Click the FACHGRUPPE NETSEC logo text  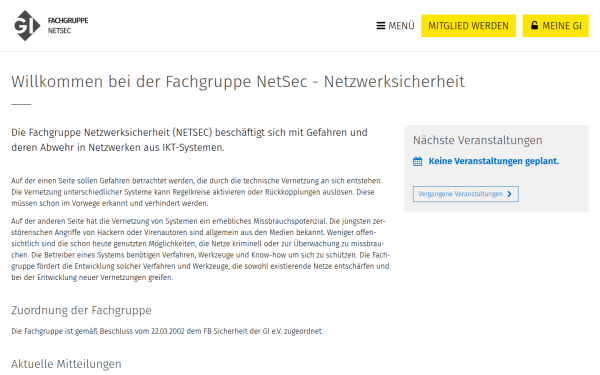pyautogui.click(x=68, y=26)
